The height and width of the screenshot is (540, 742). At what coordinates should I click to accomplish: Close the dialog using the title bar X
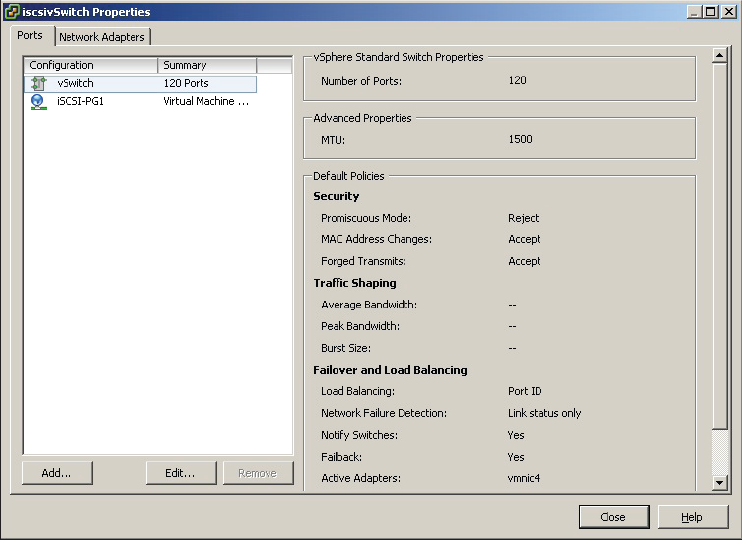click(728, 12)
